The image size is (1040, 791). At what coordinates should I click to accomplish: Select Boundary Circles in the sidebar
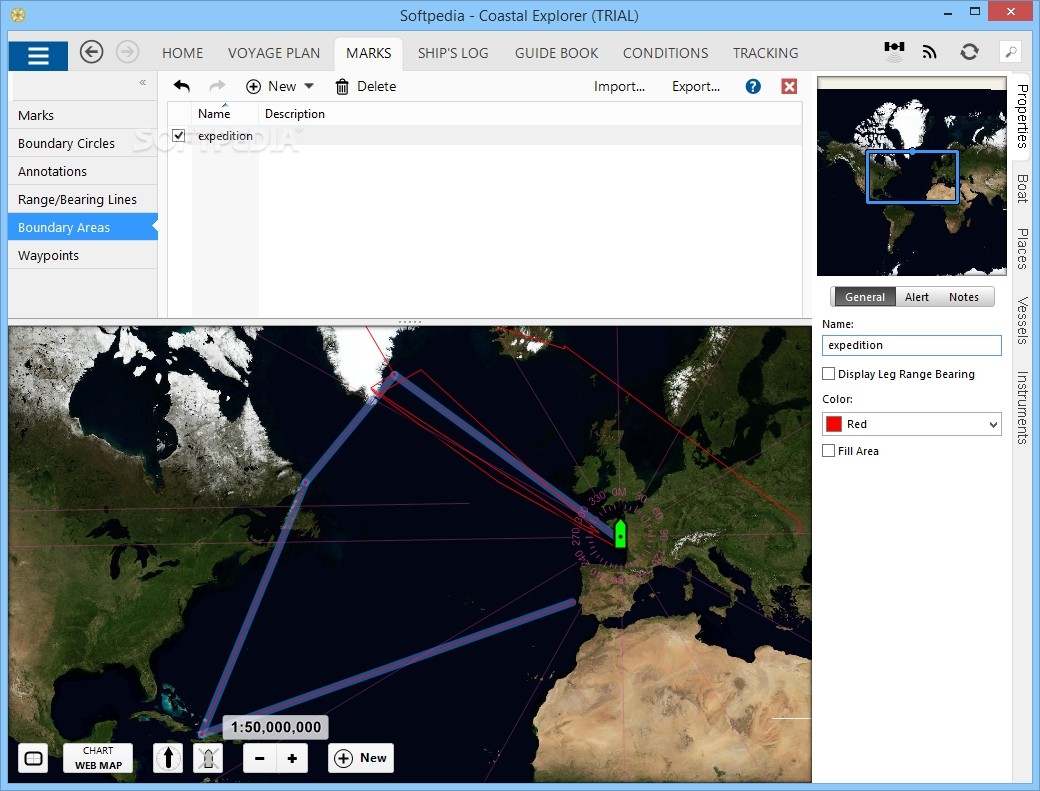[x=83, y=143]
